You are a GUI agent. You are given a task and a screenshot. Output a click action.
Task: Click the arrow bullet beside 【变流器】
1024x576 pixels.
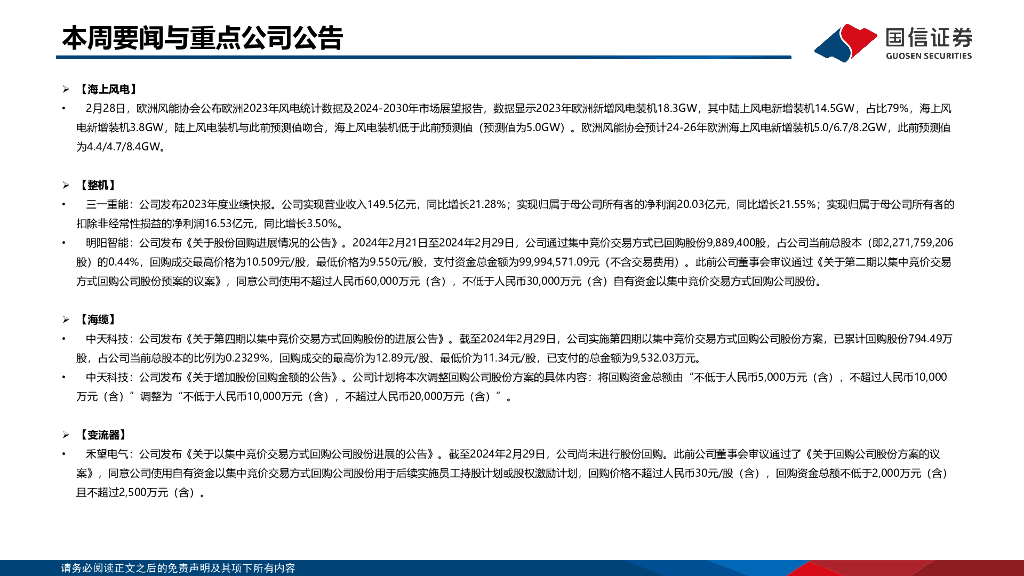[x=65, y=435]
